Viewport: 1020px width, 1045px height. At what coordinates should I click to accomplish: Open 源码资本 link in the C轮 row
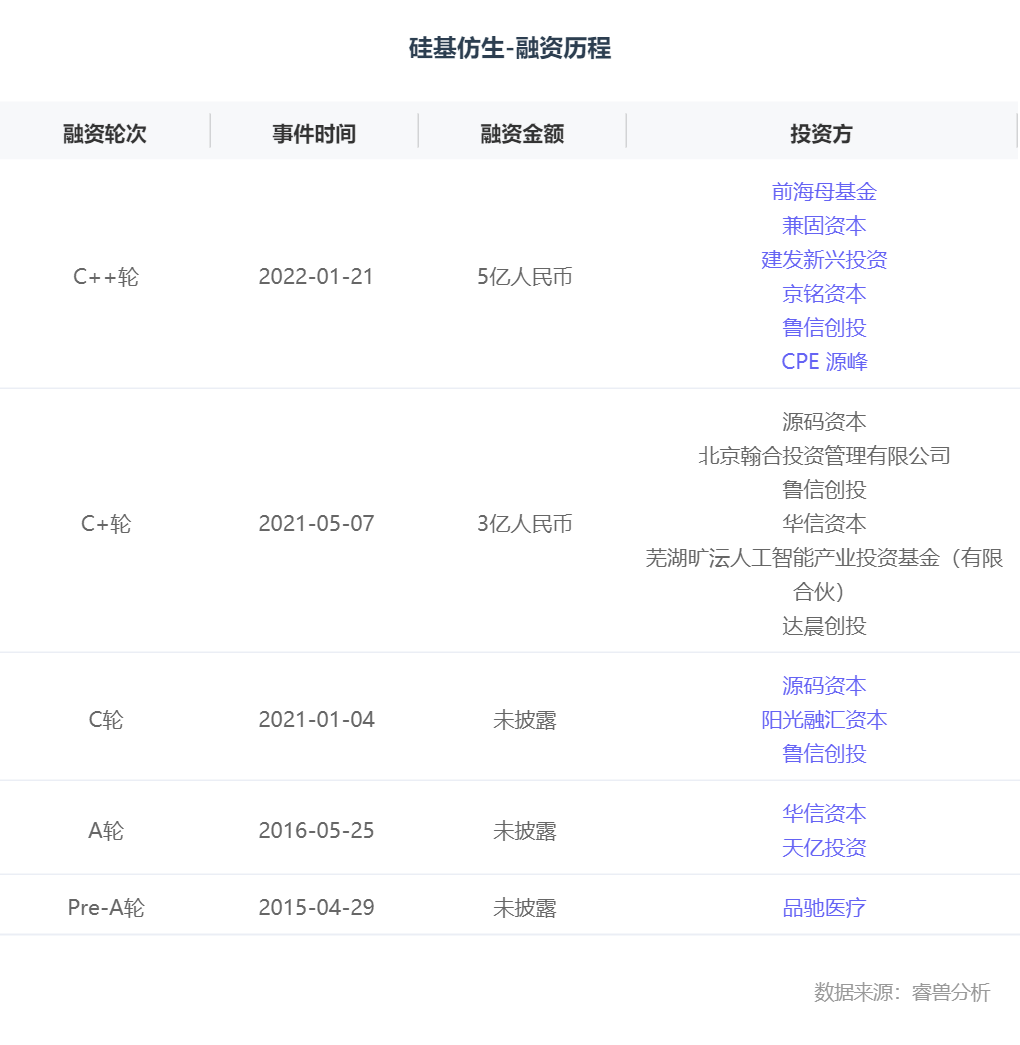[824, 686]
